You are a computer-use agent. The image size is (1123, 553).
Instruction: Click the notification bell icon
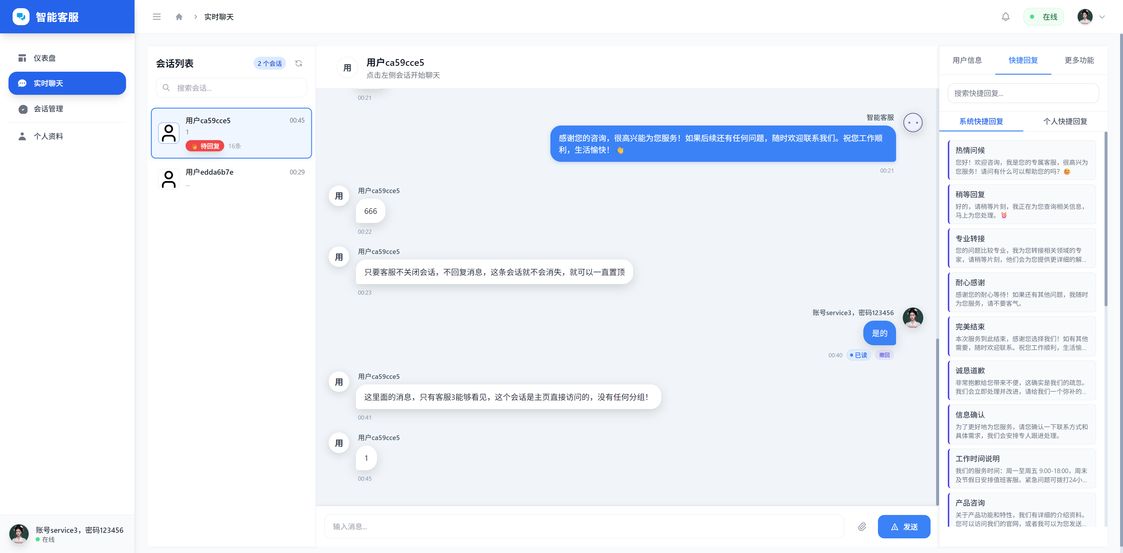(1005, 17)
